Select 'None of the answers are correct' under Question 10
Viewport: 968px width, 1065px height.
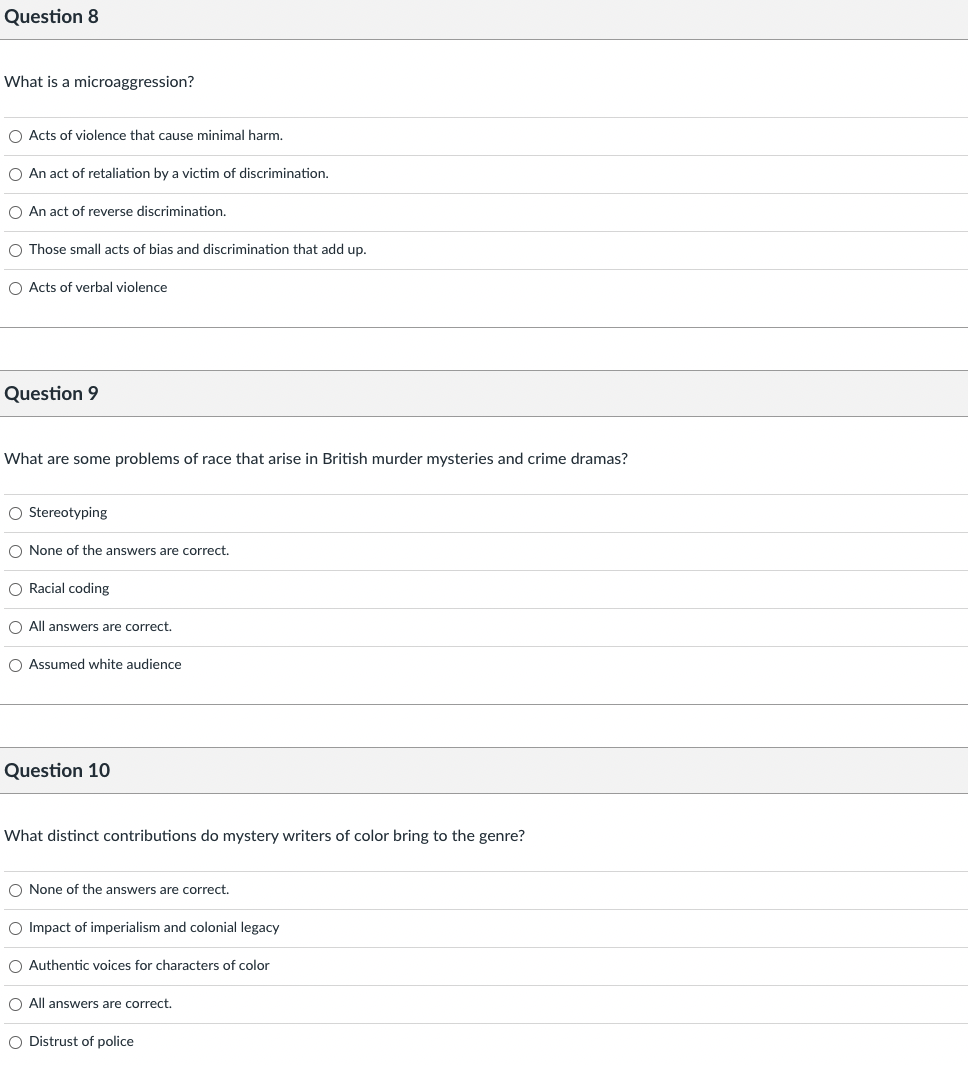15,890
